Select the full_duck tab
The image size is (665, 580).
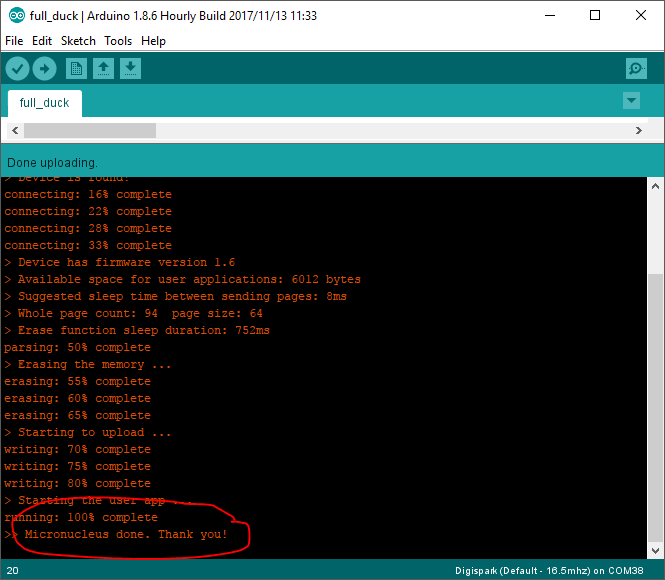point(45,103)
